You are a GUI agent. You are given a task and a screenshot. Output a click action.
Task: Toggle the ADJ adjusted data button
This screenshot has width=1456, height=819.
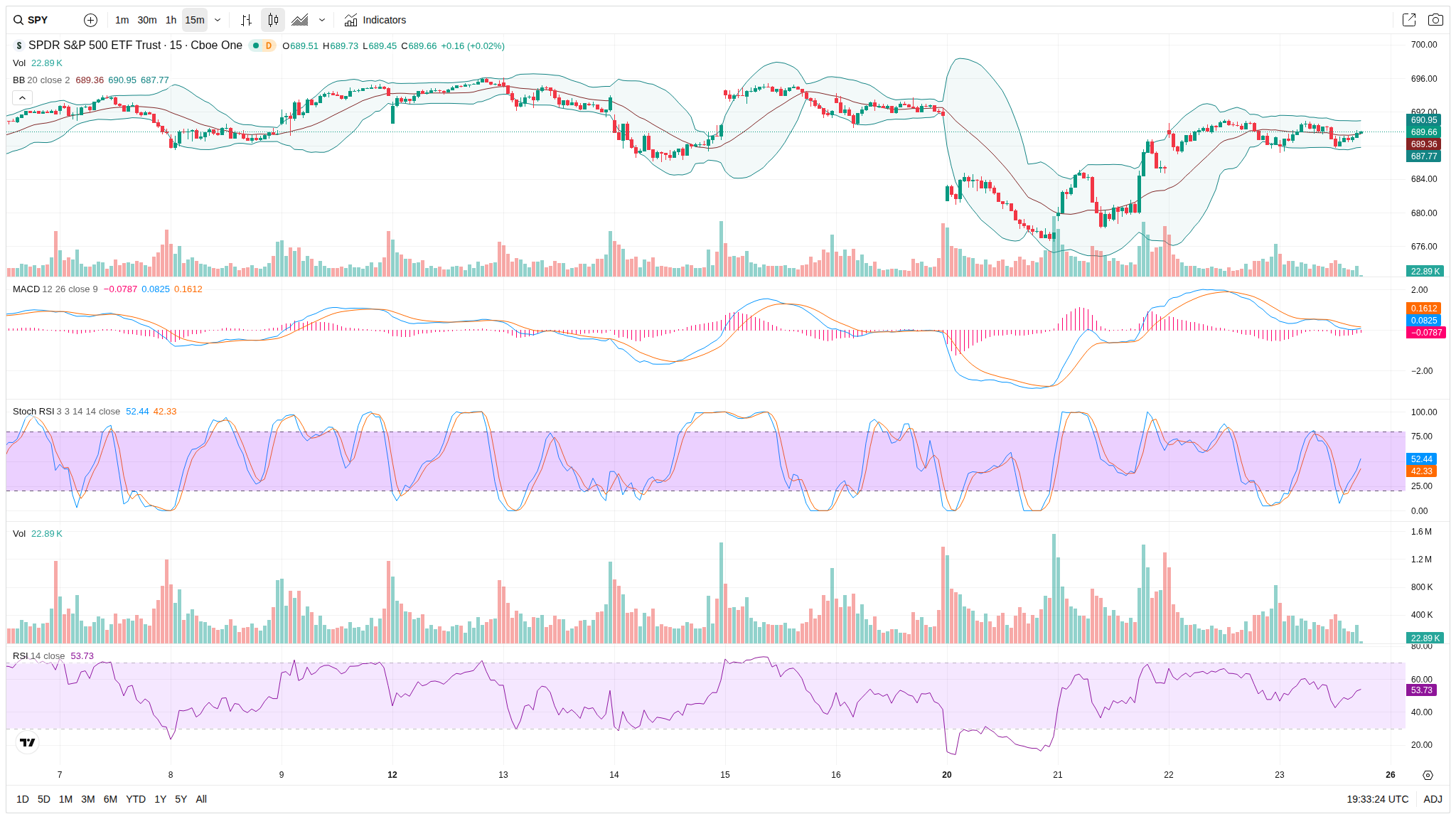point(1433,799)
